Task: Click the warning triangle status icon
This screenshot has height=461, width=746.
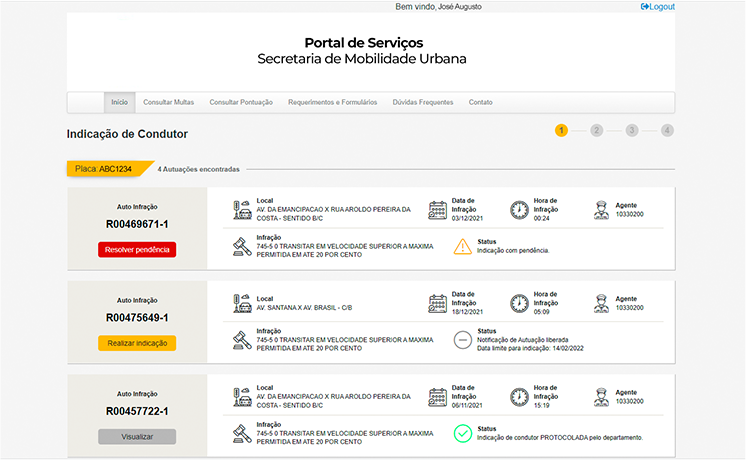Action: click(x=462, y=246)
